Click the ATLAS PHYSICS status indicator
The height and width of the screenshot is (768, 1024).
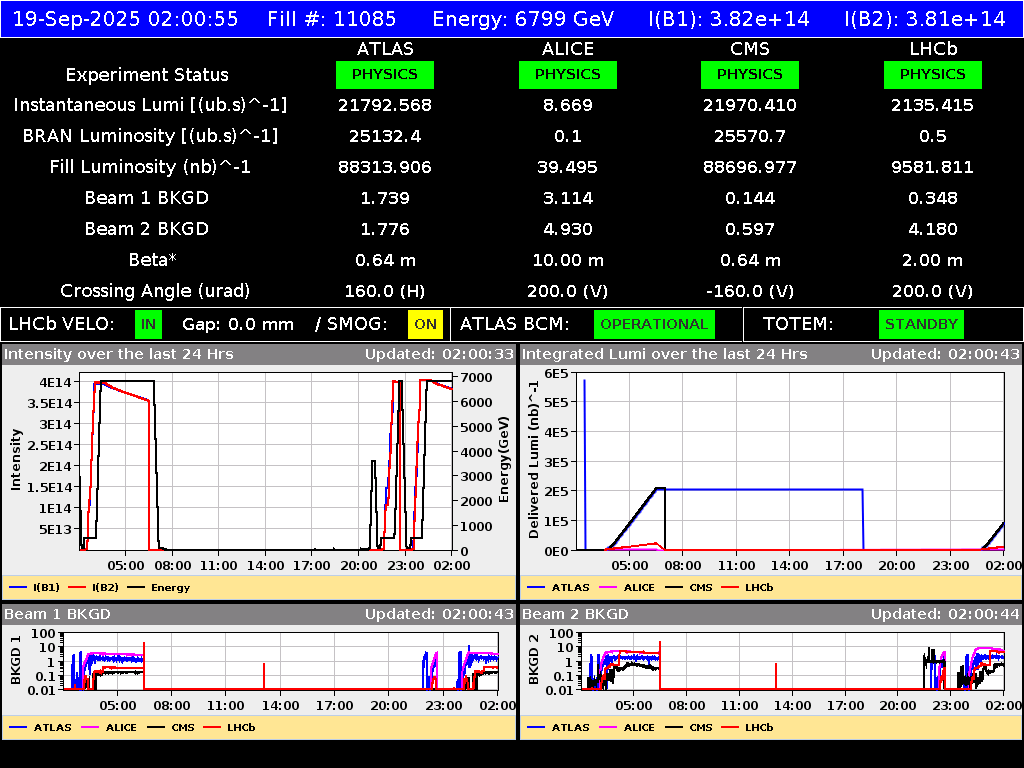386,74
